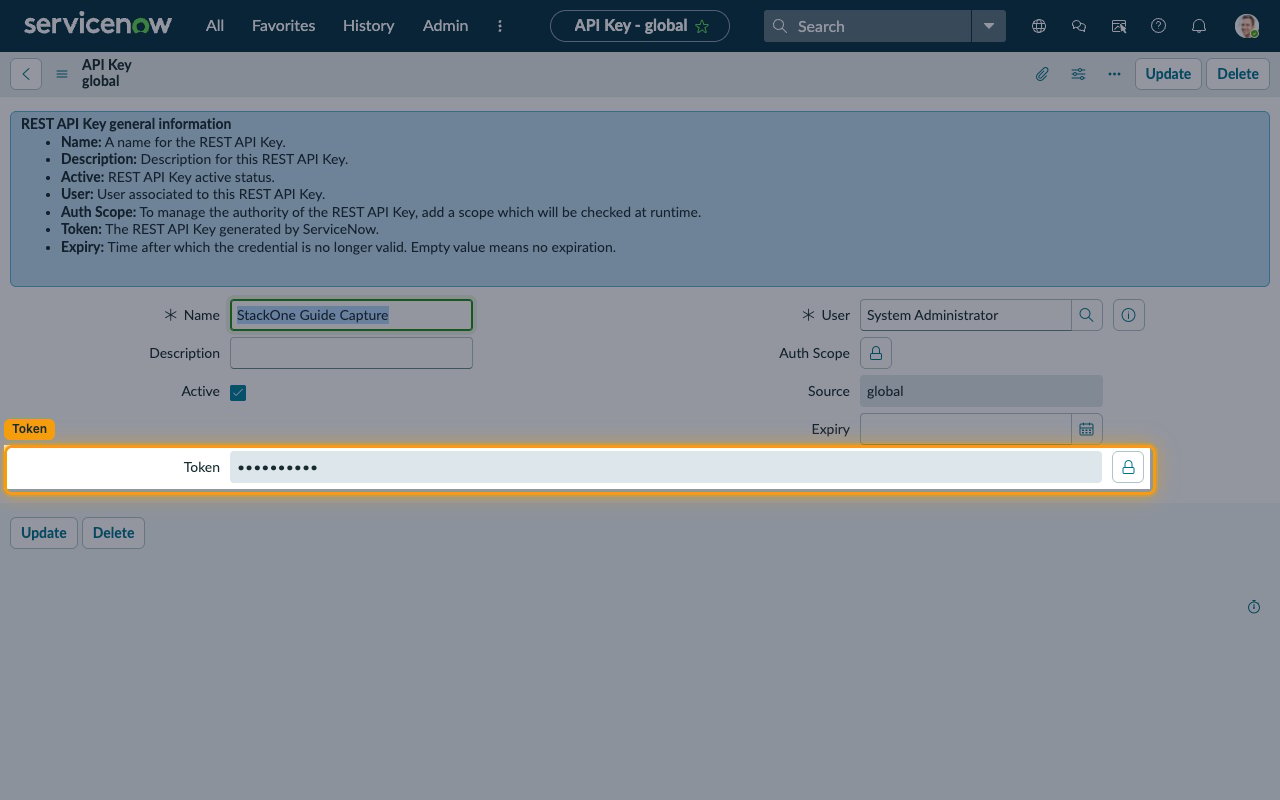Click the Expiry date input field
Image resolution: width=1280 pixels, height=800 pixels.
click(x=965, y=429)
